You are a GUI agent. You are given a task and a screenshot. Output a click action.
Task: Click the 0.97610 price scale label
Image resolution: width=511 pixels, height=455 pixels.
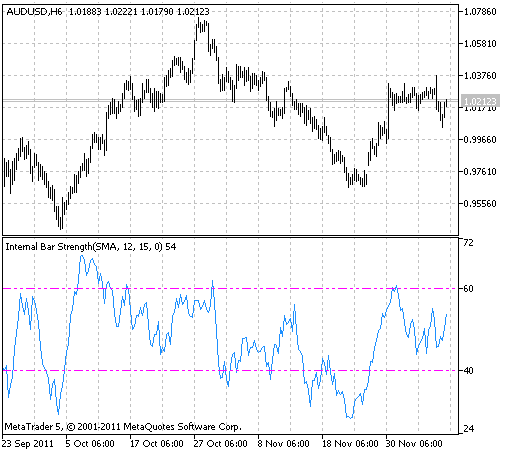480,171
